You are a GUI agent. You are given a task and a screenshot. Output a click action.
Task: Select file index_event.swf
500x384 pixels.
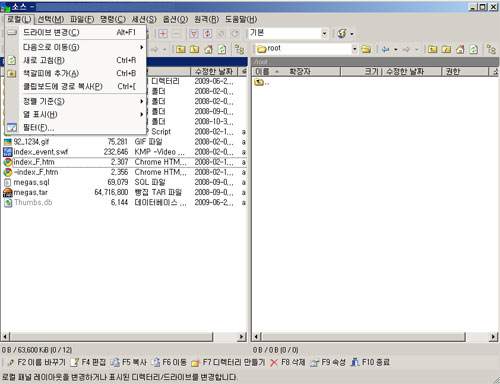40,152
